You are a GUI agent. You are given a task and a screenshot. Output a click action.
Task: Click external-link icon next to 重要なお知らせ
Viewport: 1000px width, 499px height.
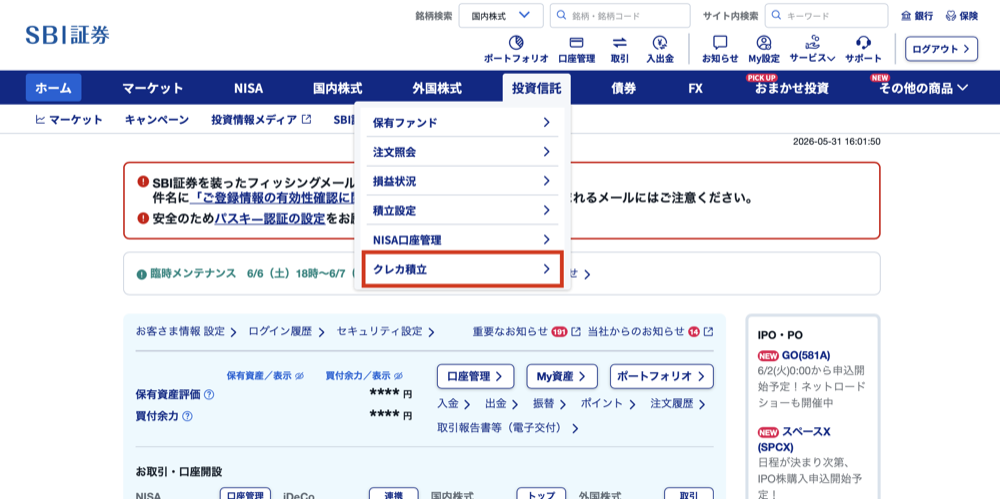576,332
